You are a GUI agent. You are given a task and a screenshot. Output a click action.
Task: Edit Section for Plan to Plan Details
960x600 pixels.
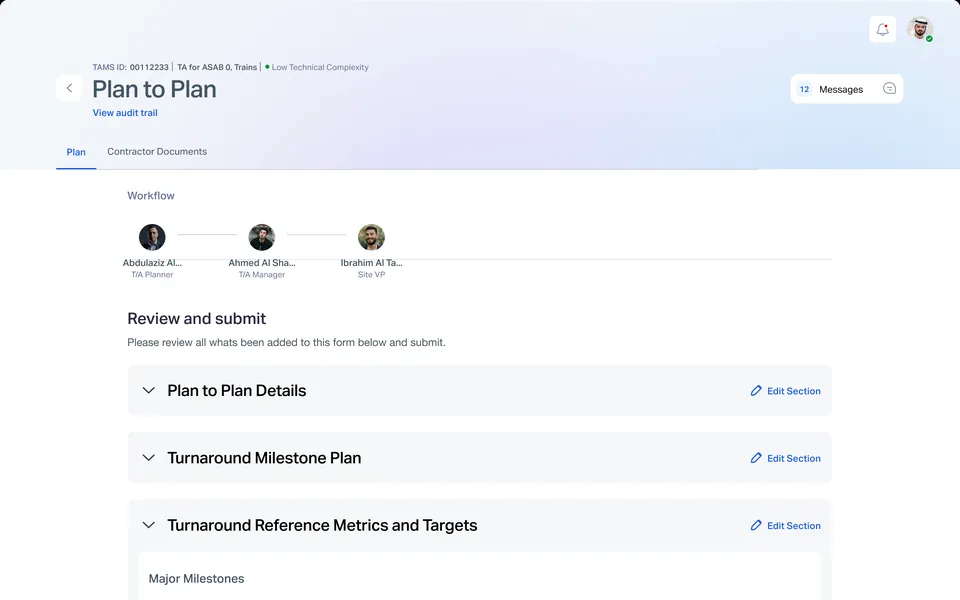coord(786,391)
